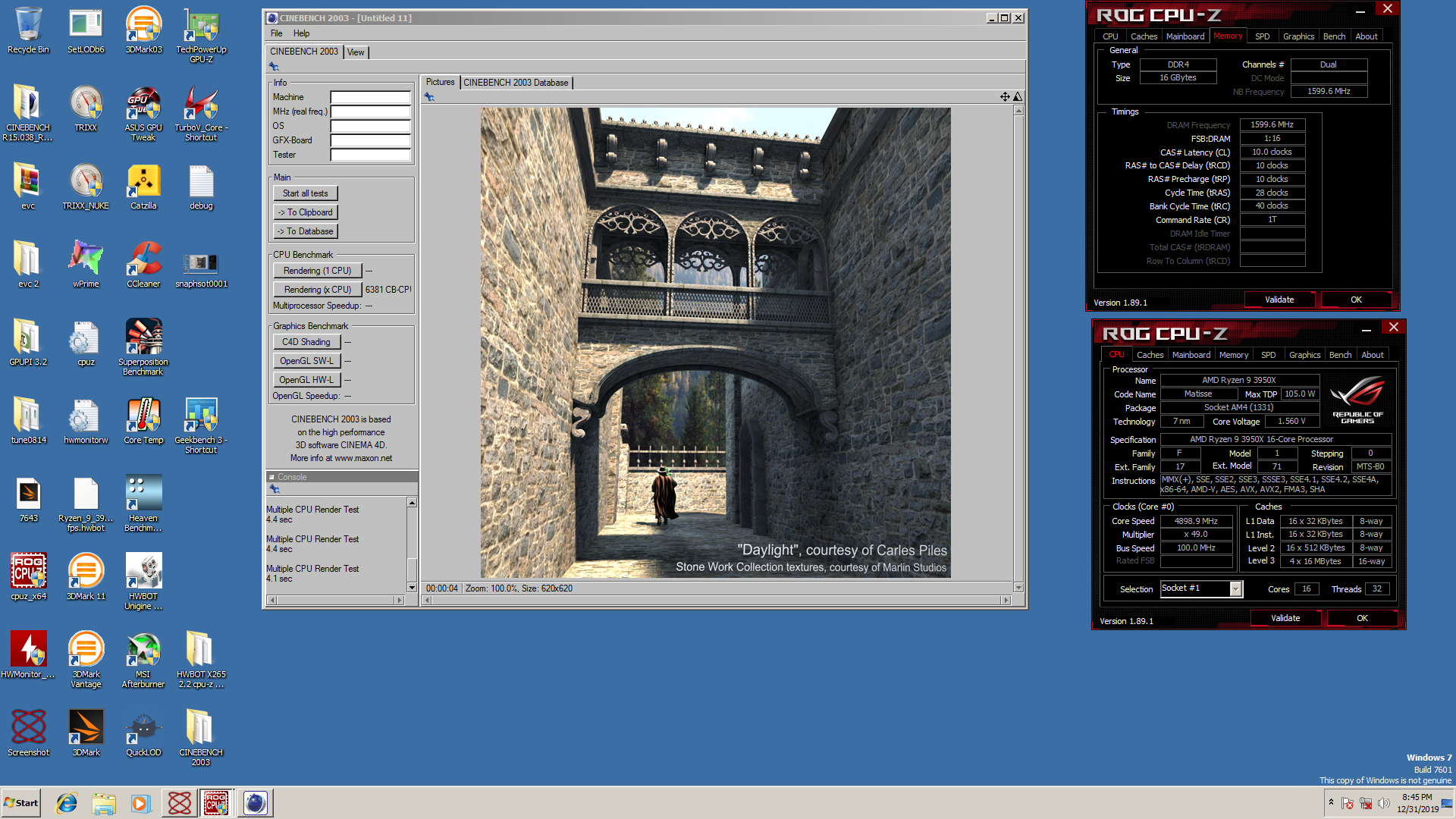
Task: Open QuickLOD desktop shortcut
Action: [143, 733]
